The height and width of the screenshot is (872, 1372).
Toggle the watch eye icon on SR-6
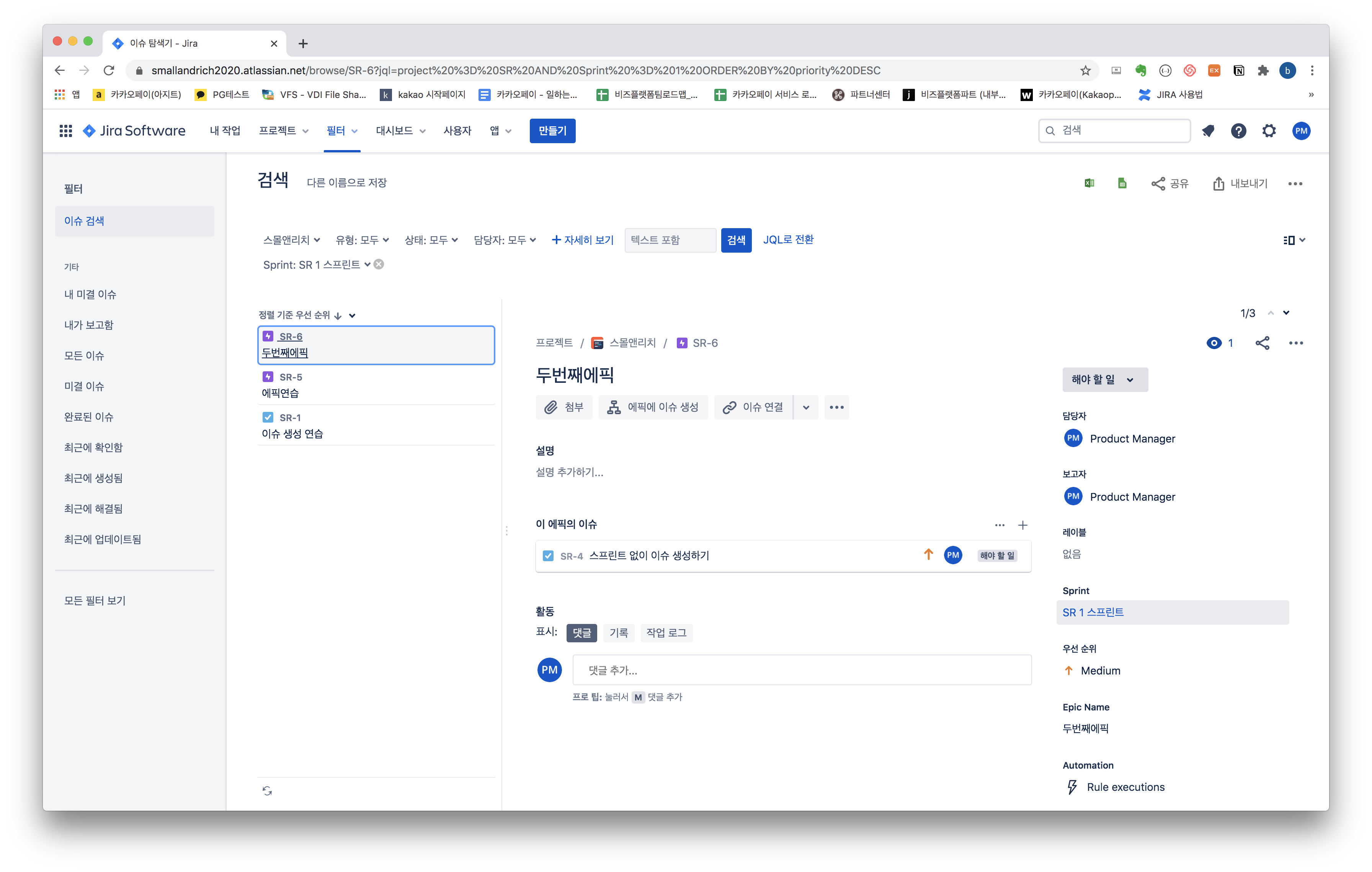tap(1214, 343)
